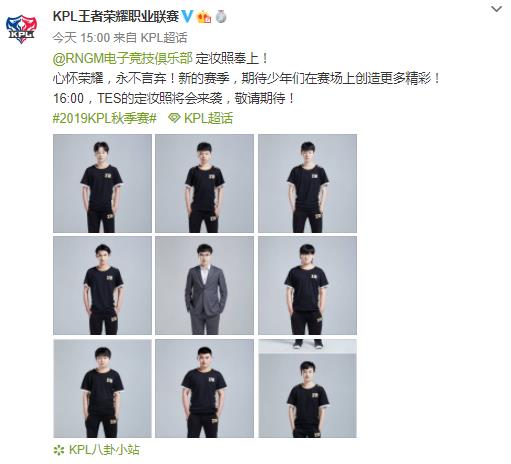Open the 来自 KPL超话 source text
This screenshot has height=464, width=511.
click(x=150, y=38)
